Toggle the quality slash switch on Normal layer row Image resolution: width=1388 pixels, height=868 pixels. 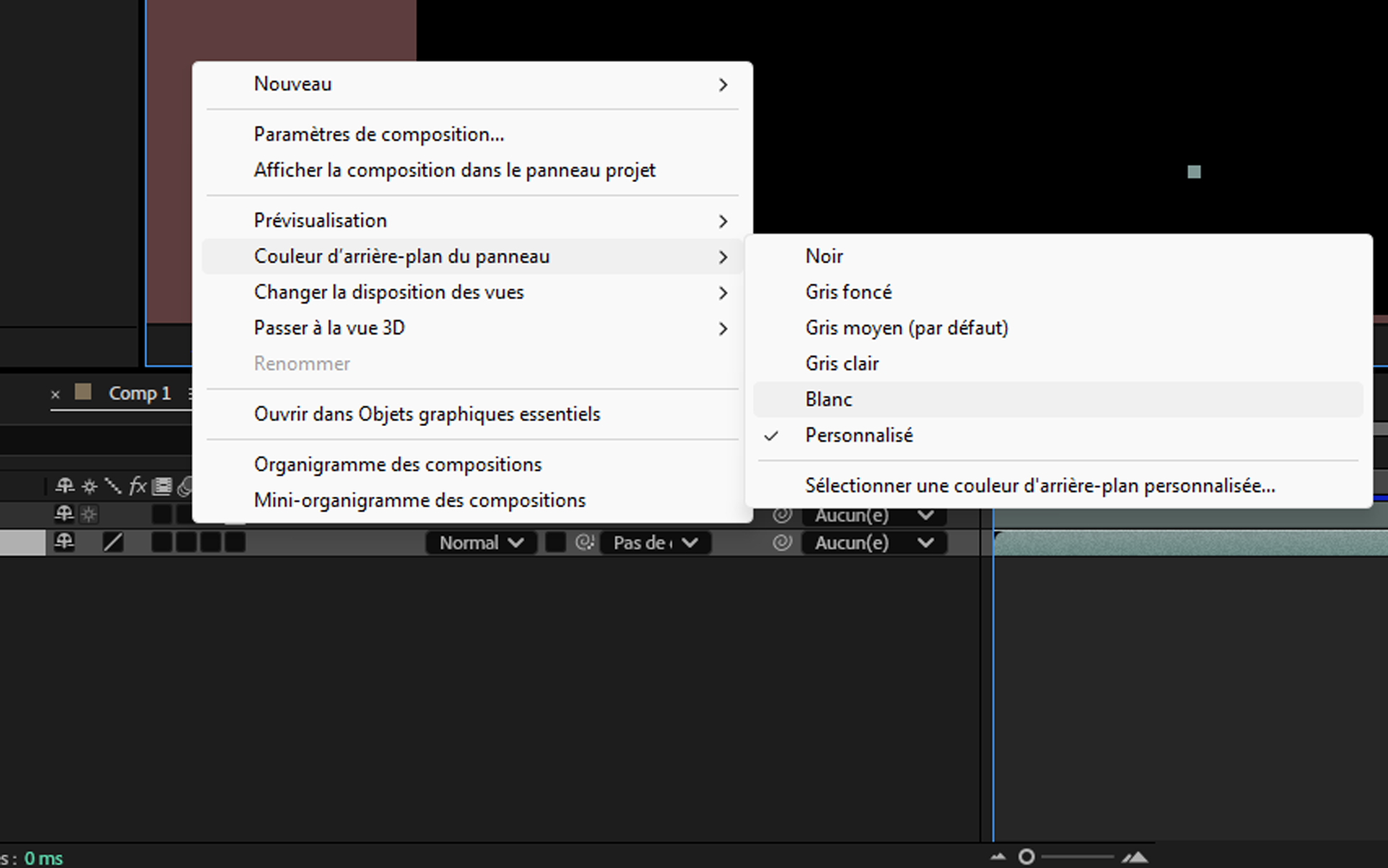coord(113,542)
